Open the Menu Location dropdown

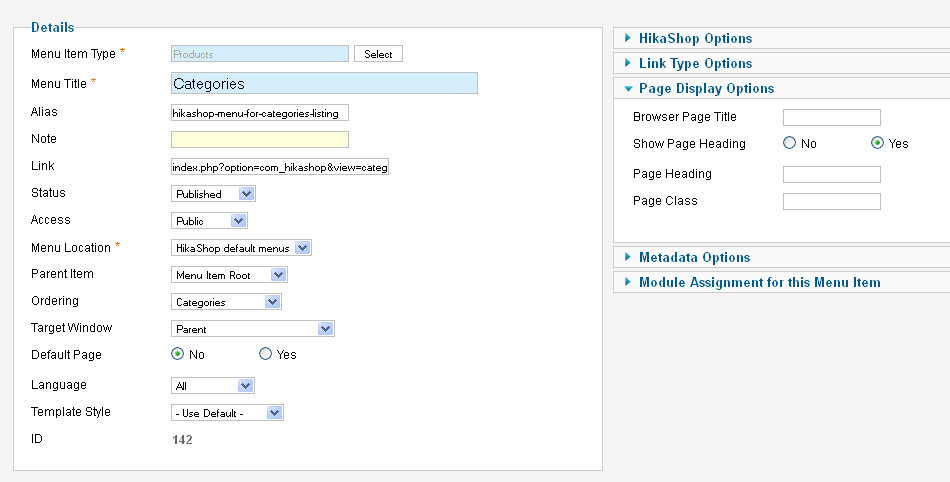point(241,248)
